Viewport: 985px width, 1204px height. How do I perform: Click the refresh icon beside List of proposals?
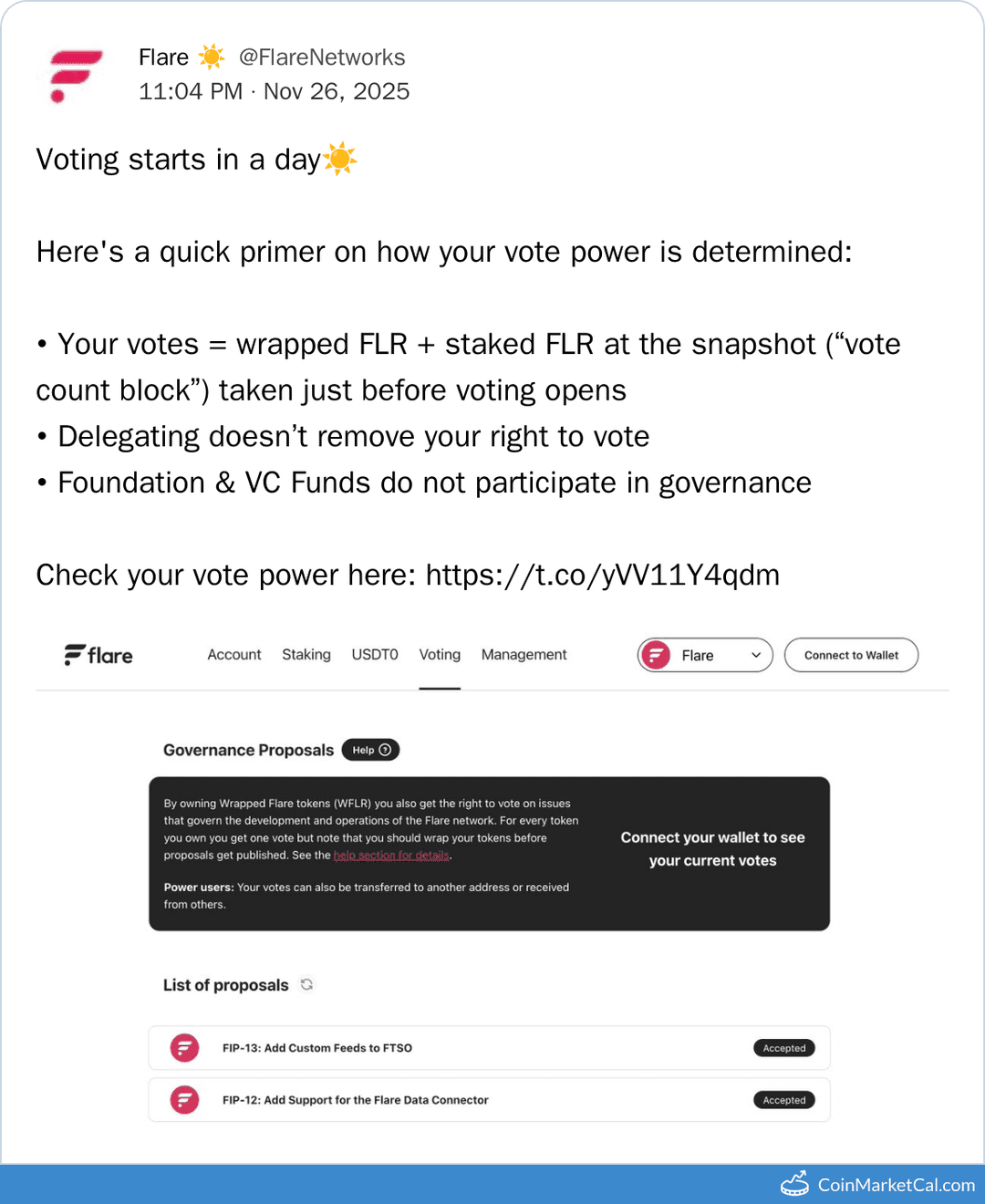tap(307, 984)
